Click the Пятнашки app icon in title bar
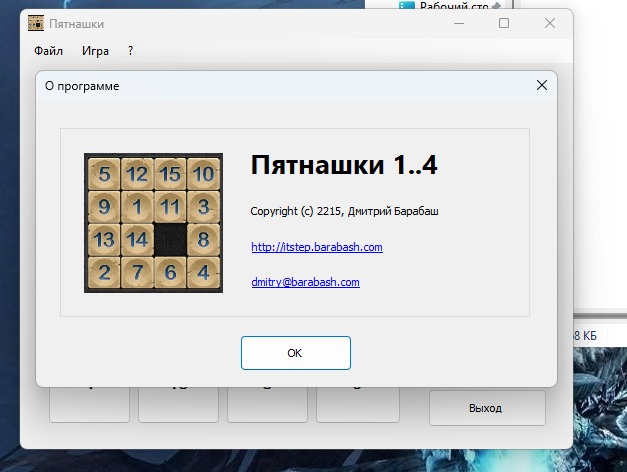The width and height of the screenshot is (627, 472). click(x=35, y=23)
